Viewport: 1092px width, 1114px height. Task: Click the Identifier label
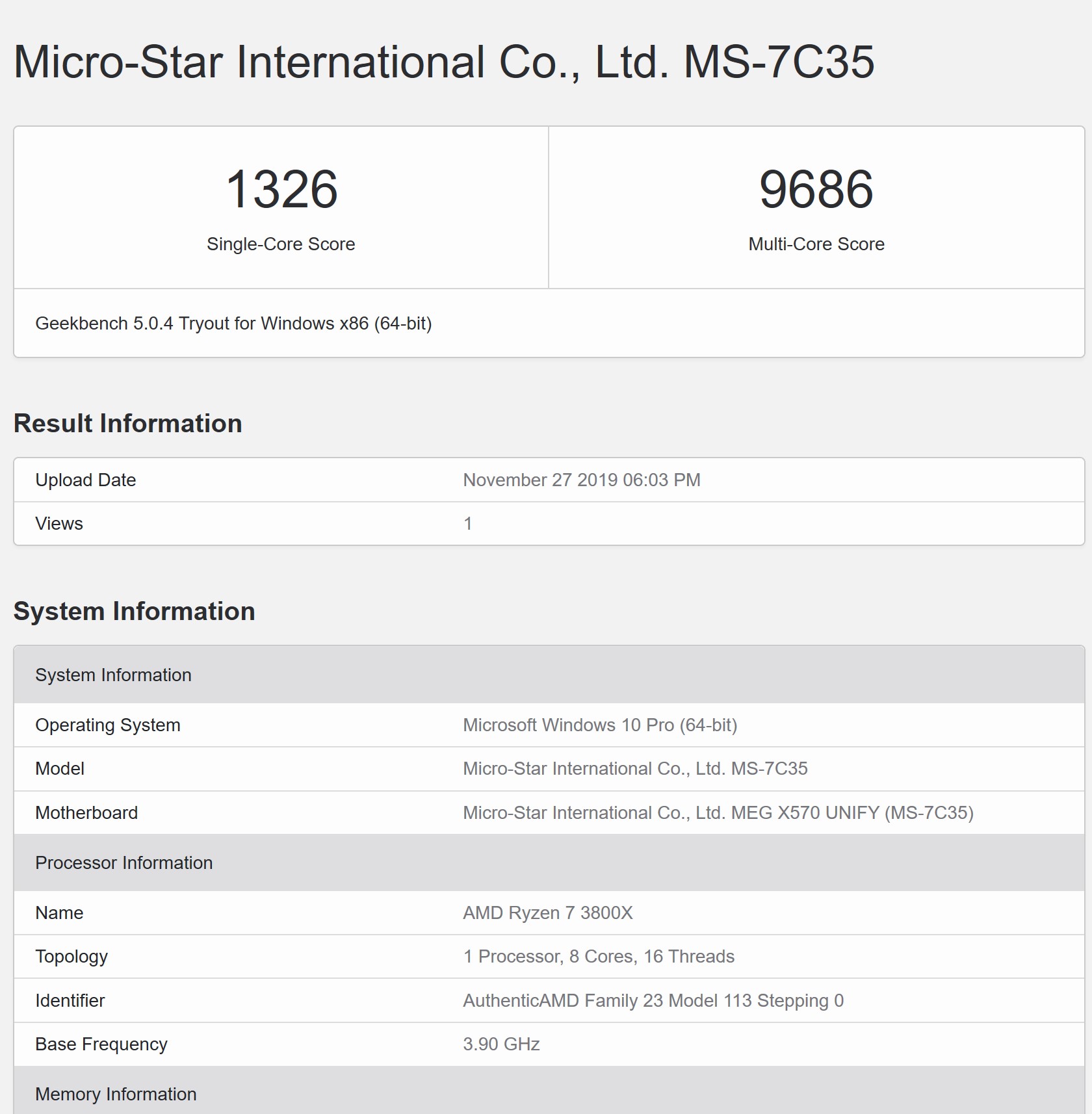[x=70, y=1001]
